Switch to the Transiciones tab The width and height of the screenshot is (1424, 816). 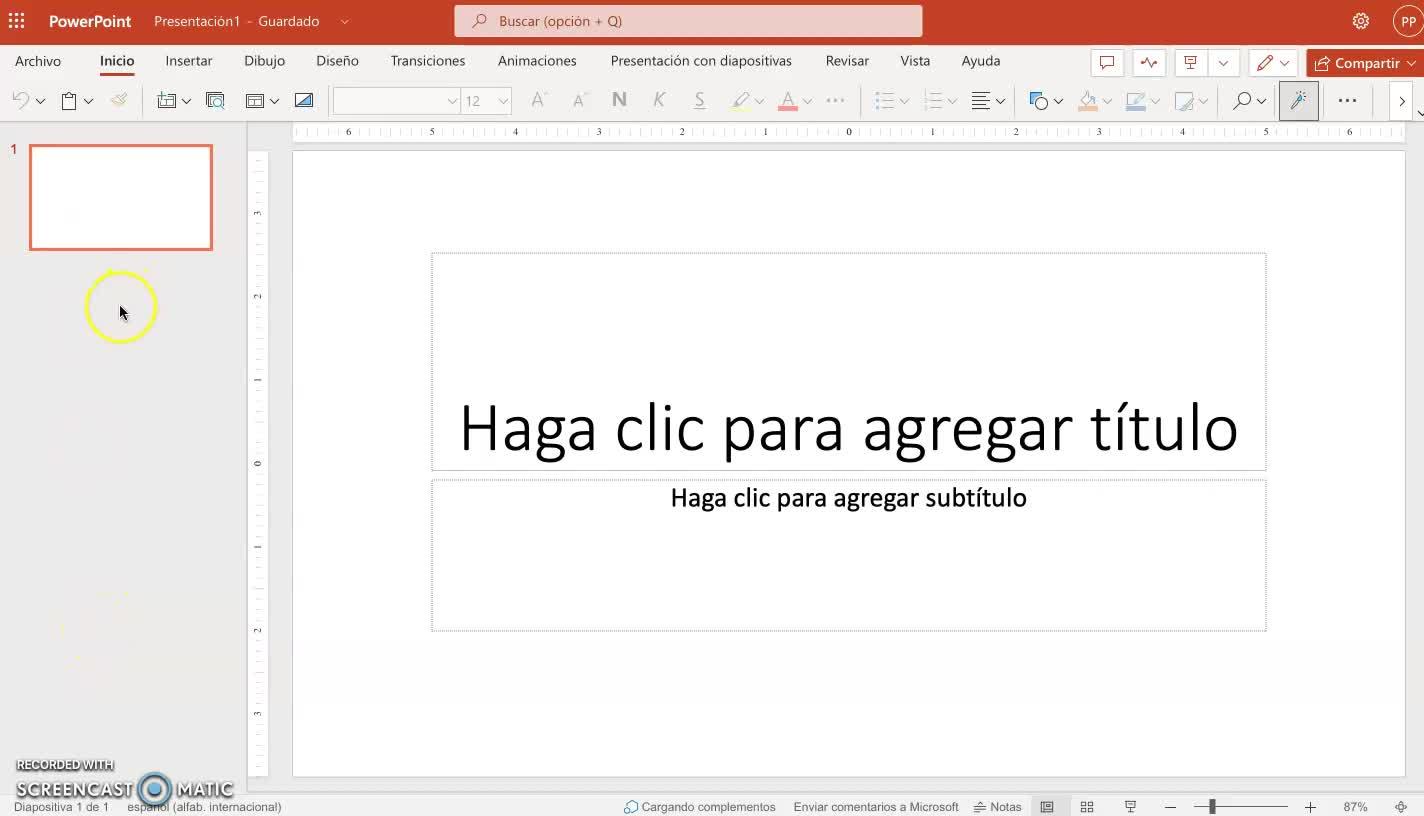click(427, 61)
